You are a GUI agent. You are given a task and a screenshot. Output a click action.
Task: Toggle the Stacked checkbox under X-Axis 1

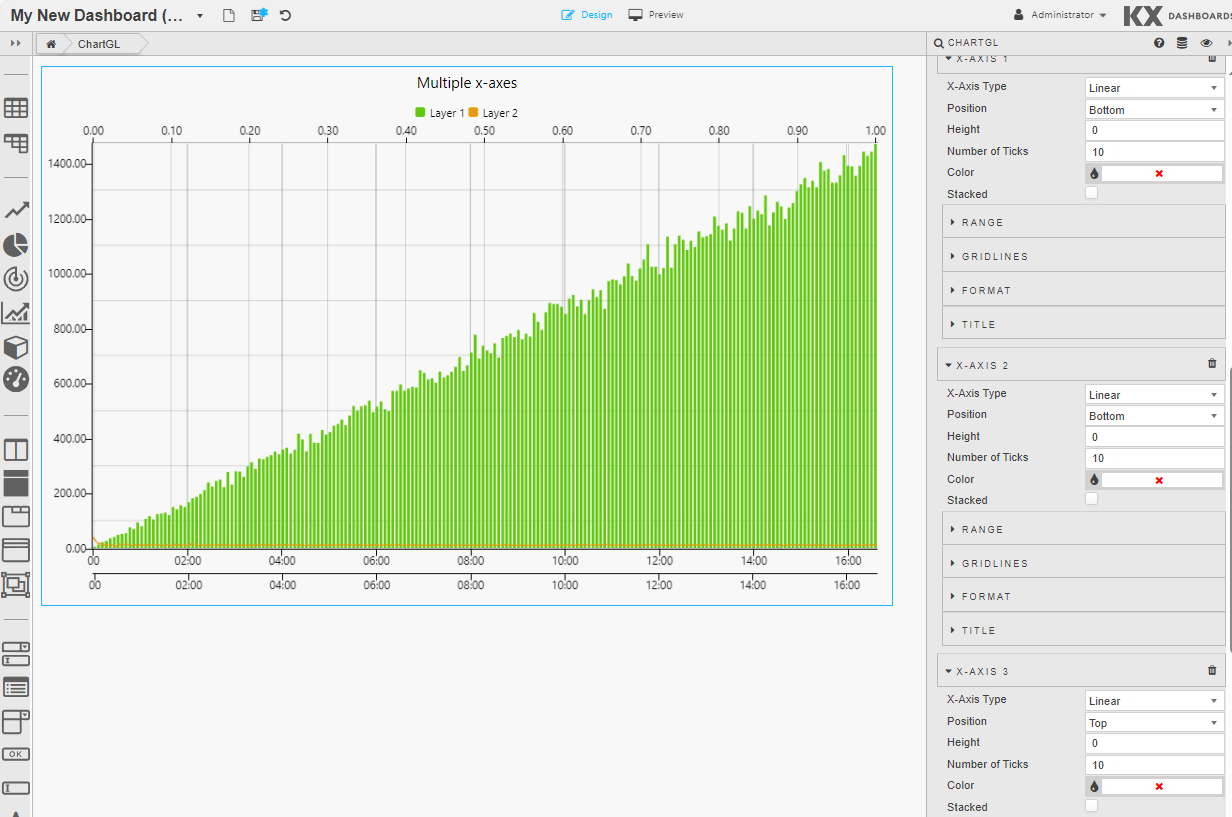pos(1091,193)
